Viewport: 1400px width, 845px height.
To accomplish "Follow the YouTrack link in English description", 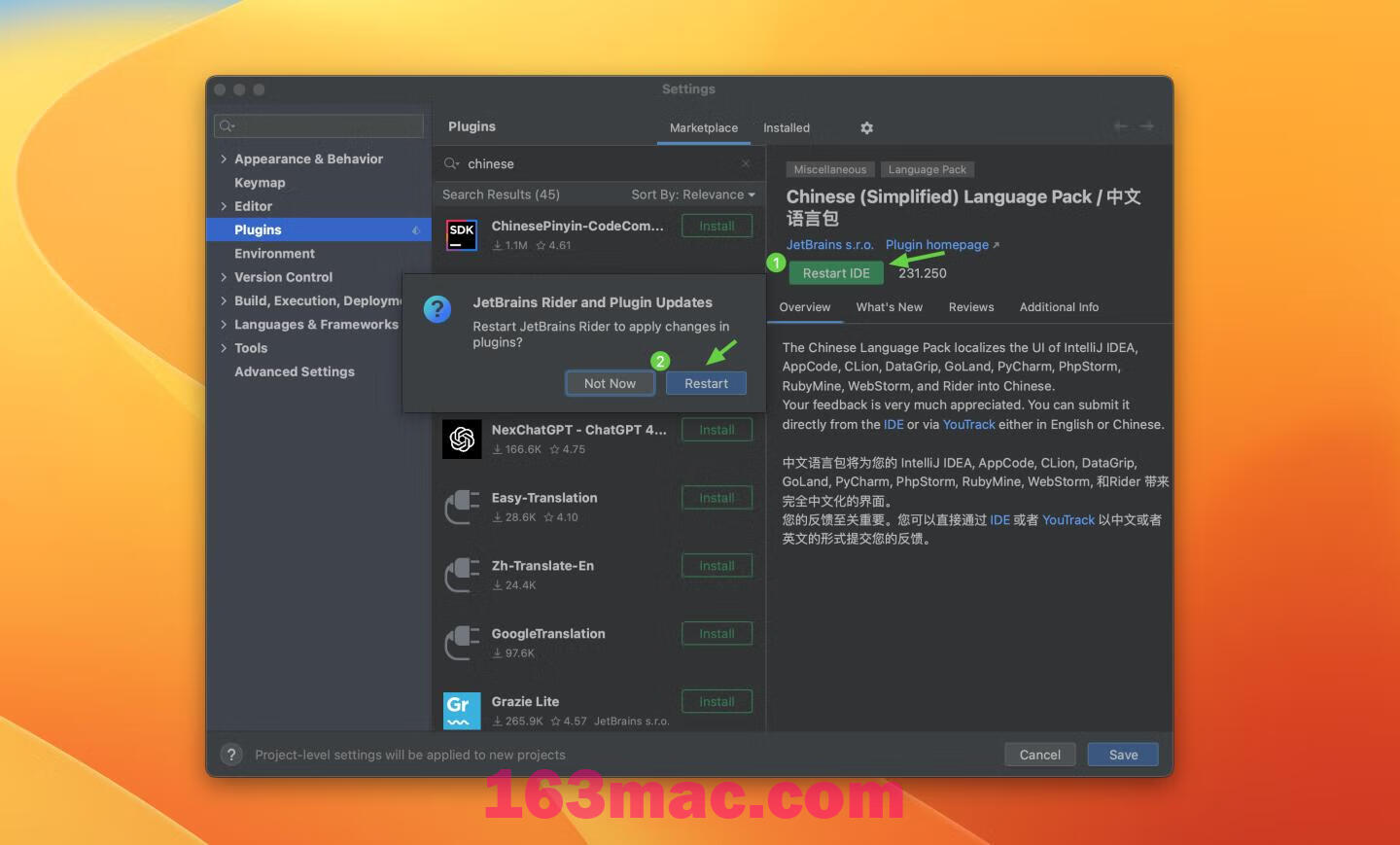I will click(969, 425).
